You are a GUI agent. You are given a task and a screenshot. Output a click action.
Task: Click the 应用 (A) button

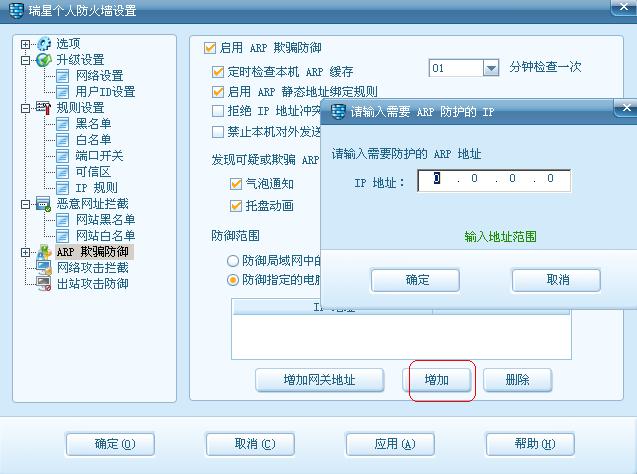tap(390, 444)
